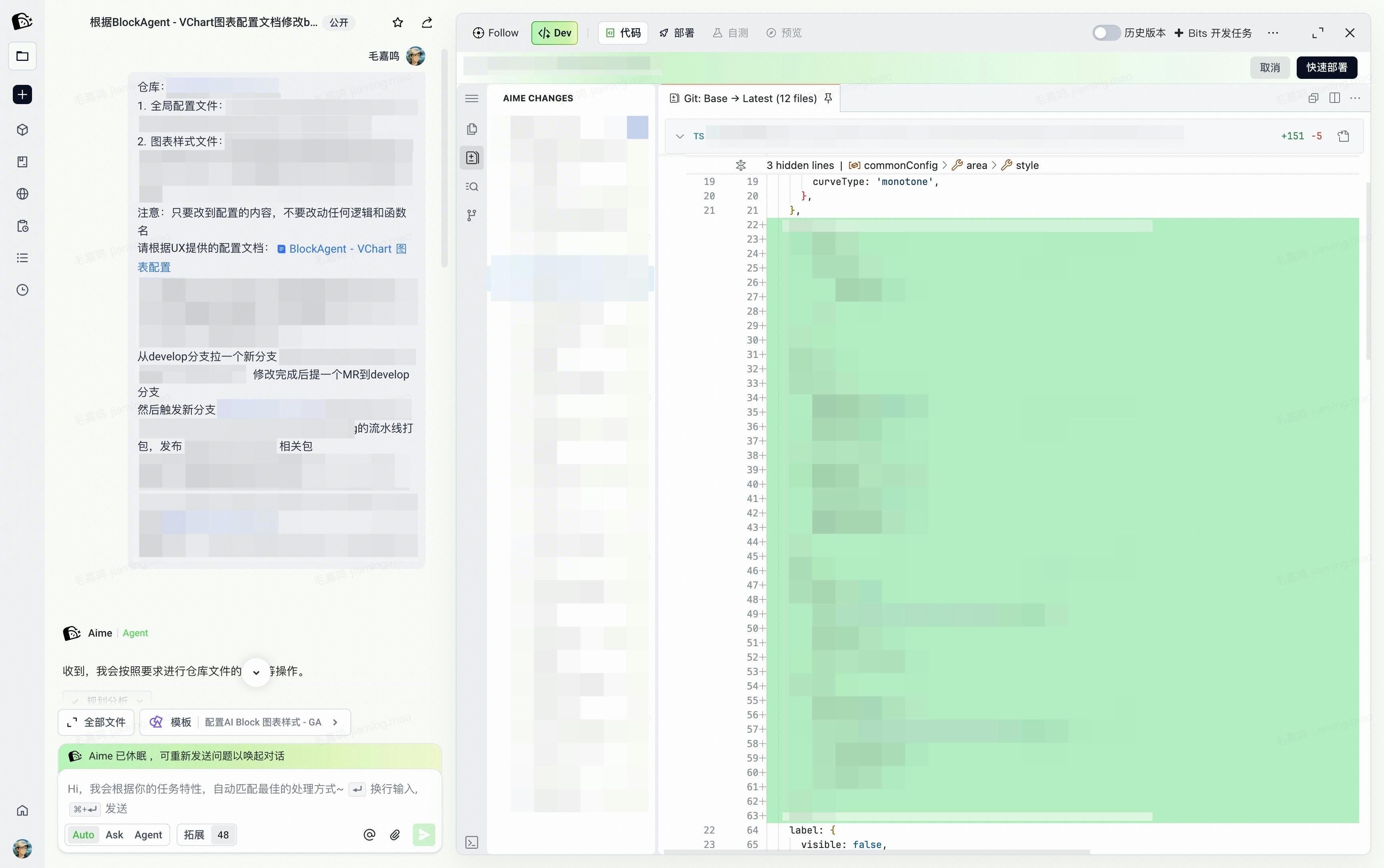Click the chat panel vertical scrollbar
Image resolution: width=1384 pixels, height=868 pixels.
(444, 158)
